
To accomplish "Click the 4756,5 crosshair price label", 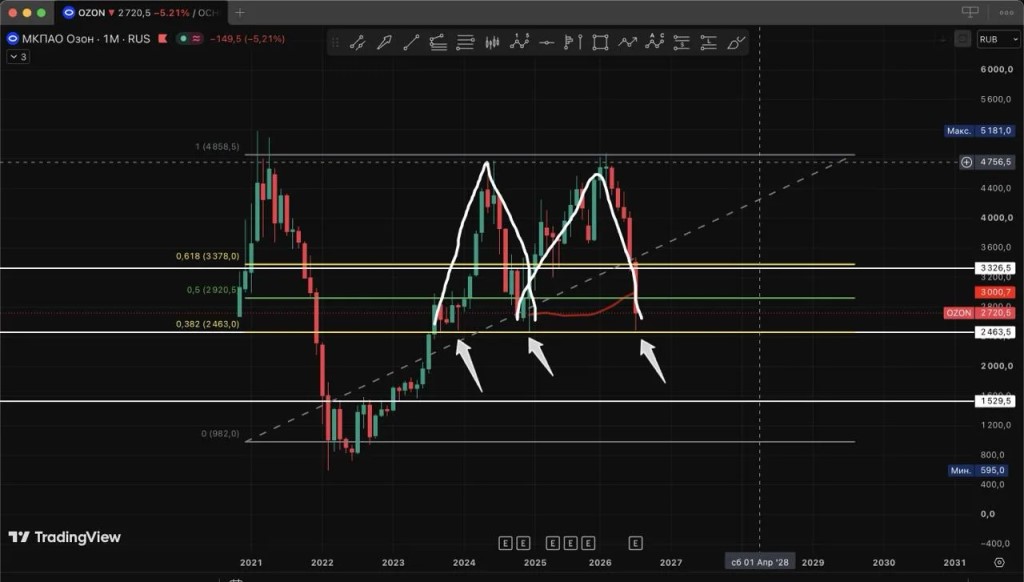I will coord(995,162).
